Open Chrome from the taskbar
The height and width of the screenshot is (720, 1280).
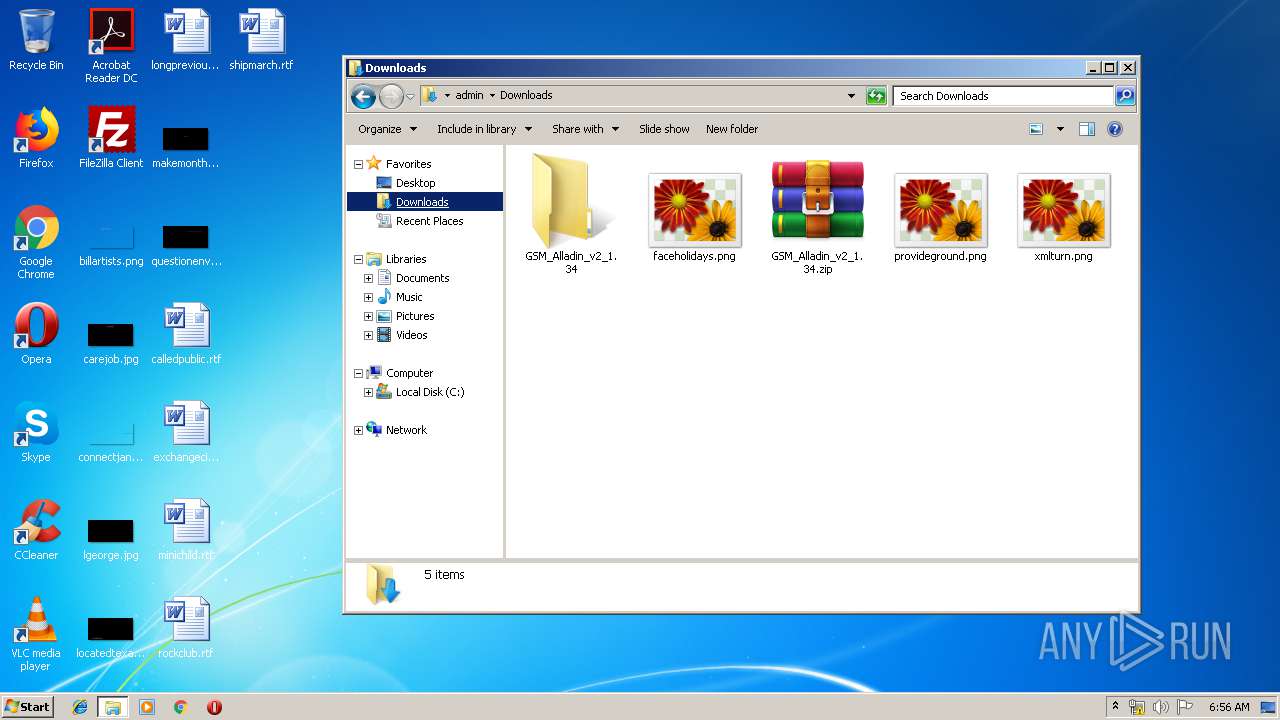point(181,707)
